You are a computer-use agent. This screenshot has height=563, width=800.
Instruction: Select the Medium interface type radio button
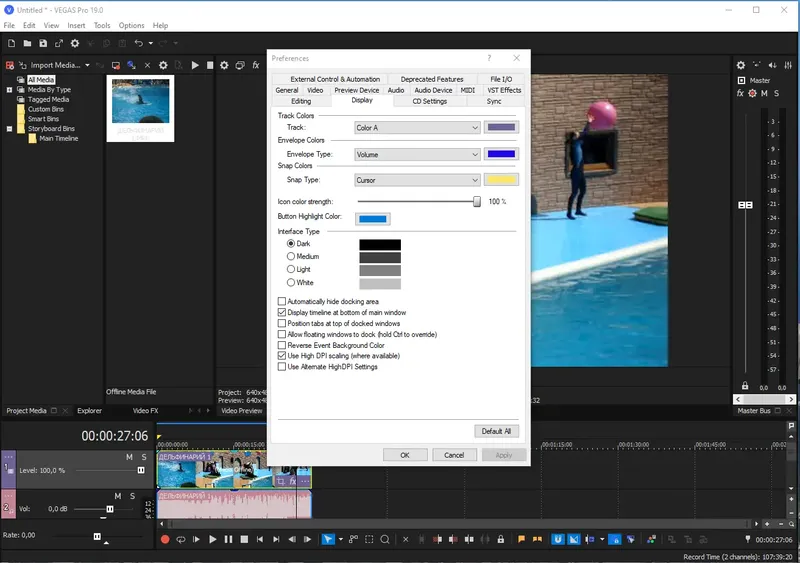pos(291,257)
